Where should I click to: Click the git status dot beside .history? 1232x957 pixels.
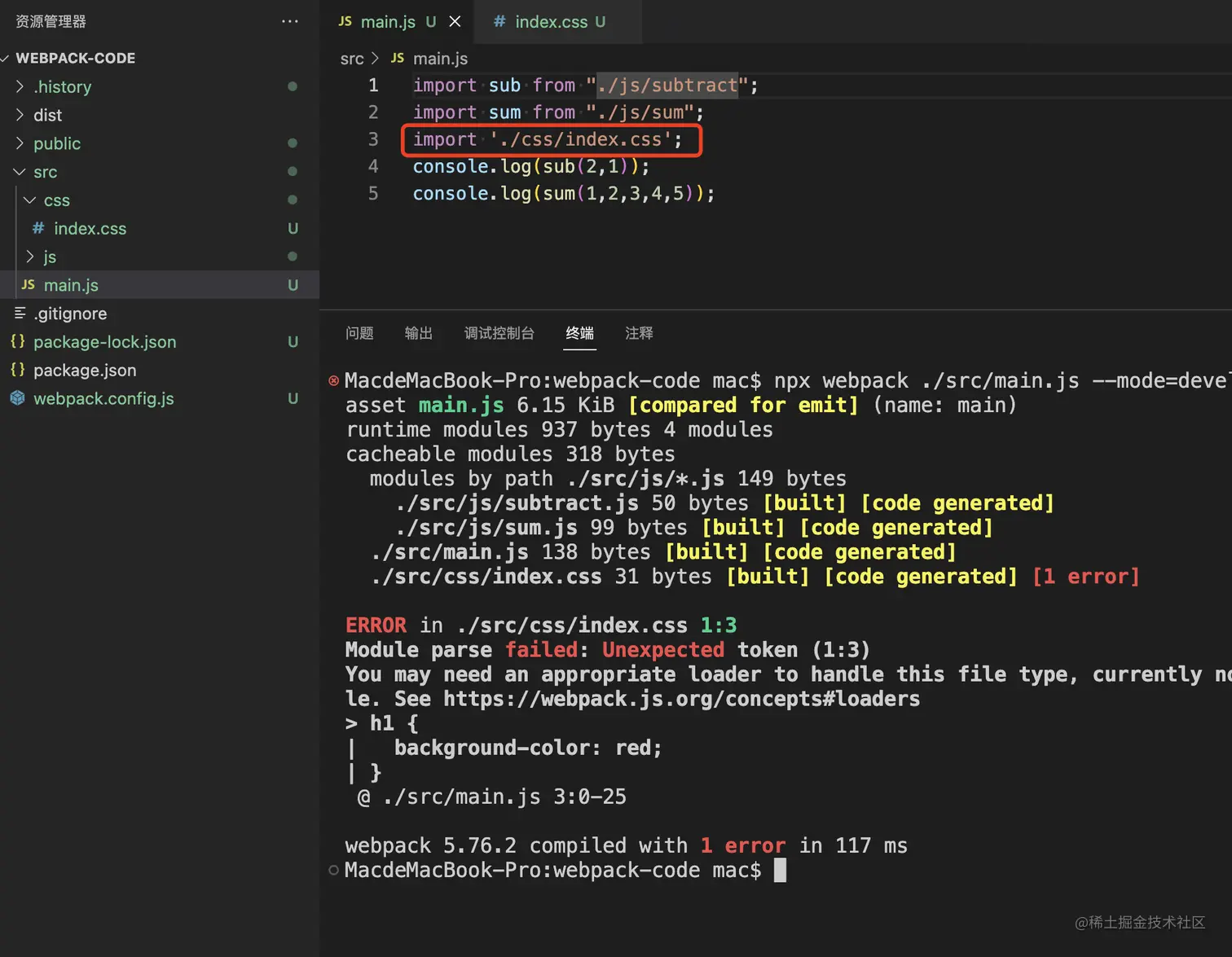(293, 86)
